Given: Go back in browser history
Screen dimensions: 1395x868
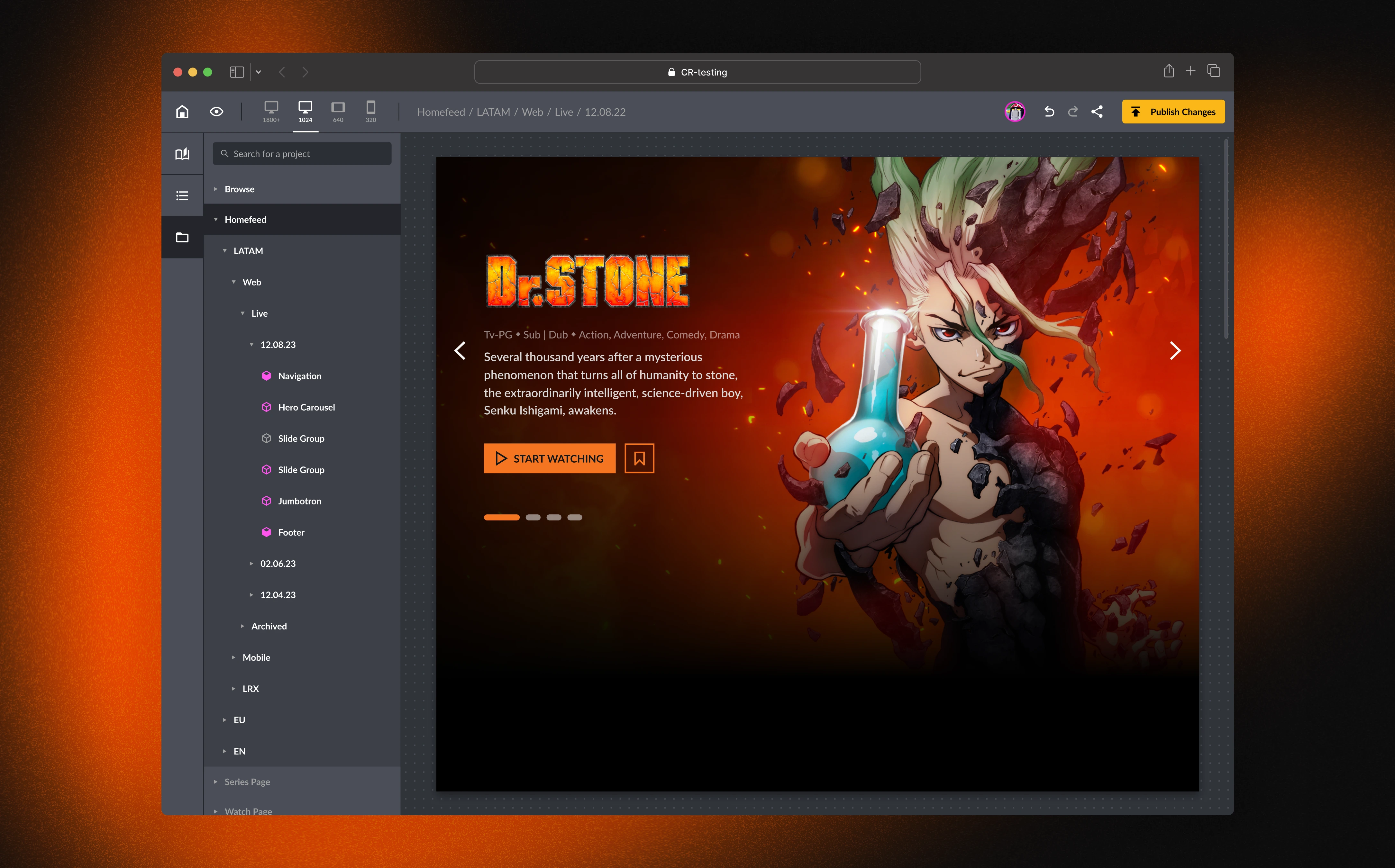Looking at the screenshot, I should point(282,72).
